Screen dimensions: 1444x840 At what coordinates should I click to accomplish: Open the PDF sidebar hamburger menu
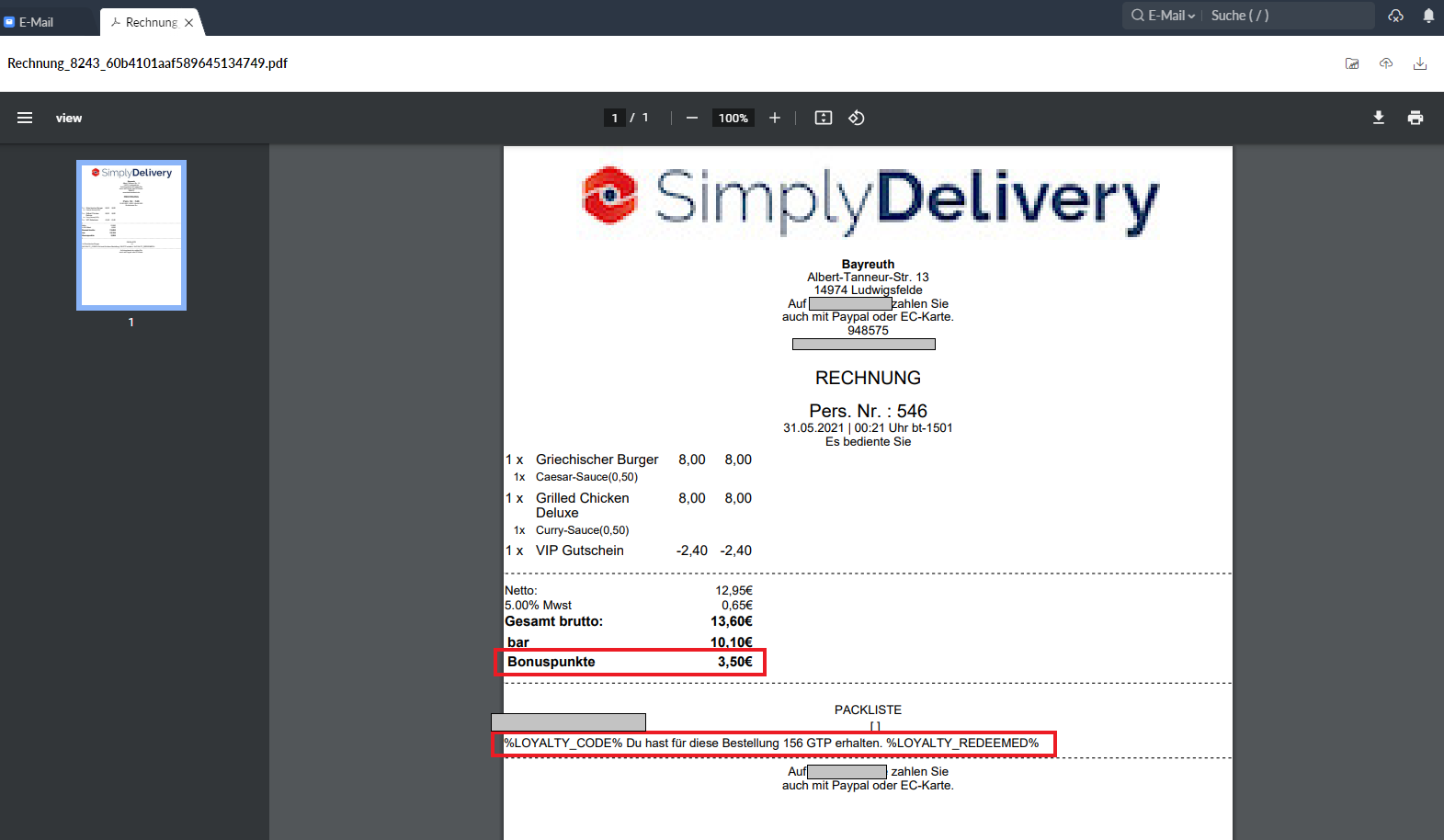coord(25,118)
